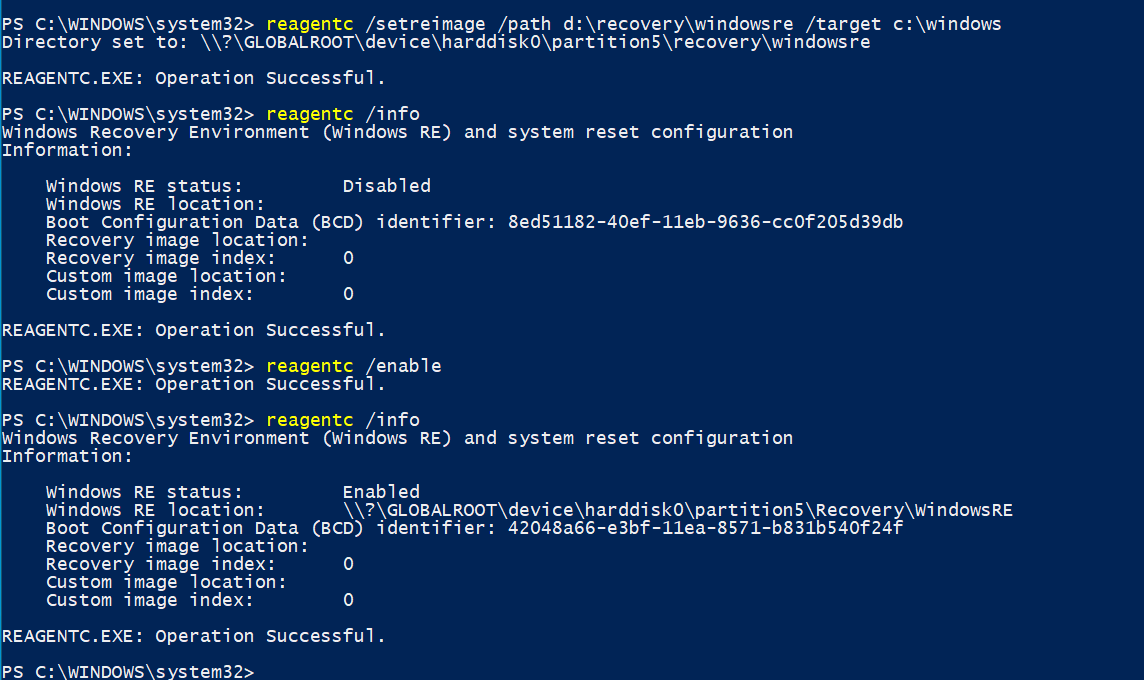Screen dimensions: 1144x680
Task: Click the BCD identifier starting with 8ed51182
Action: [699, 222]
